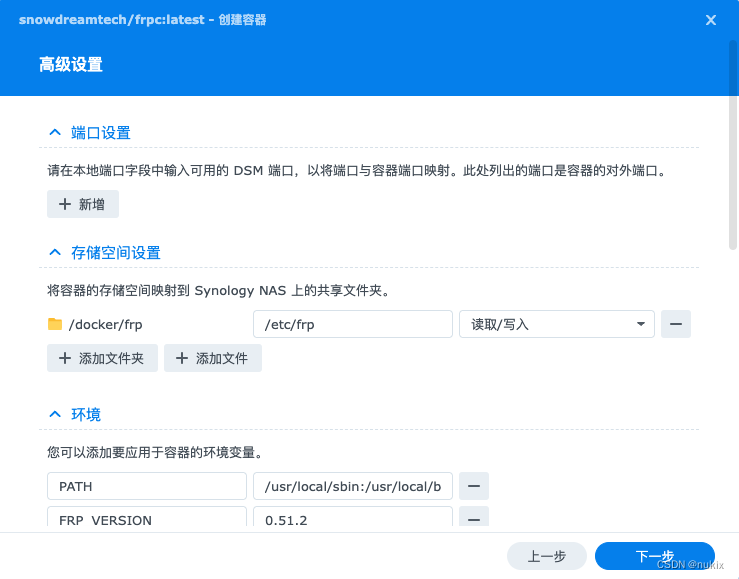Open the 读取/写入 permission dropdown
Image resolution: width=739 pixels, height=579 pixels.
click(557, 324)
